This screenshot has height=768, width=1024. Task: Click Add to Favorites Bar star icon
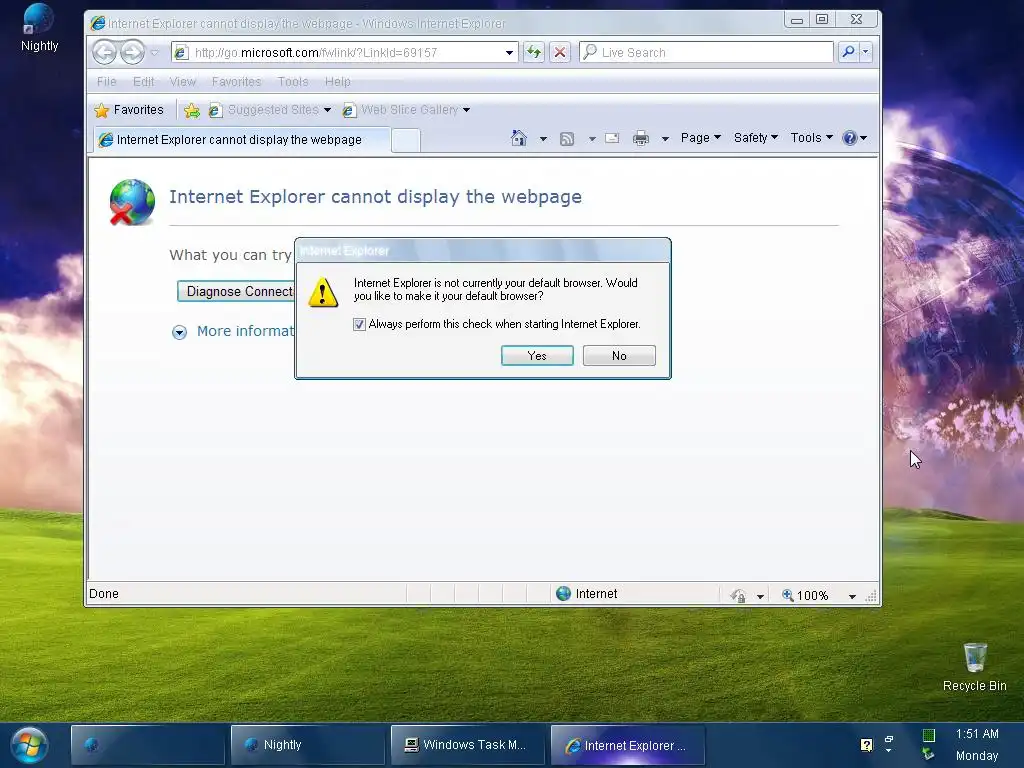tap(191, 110)
